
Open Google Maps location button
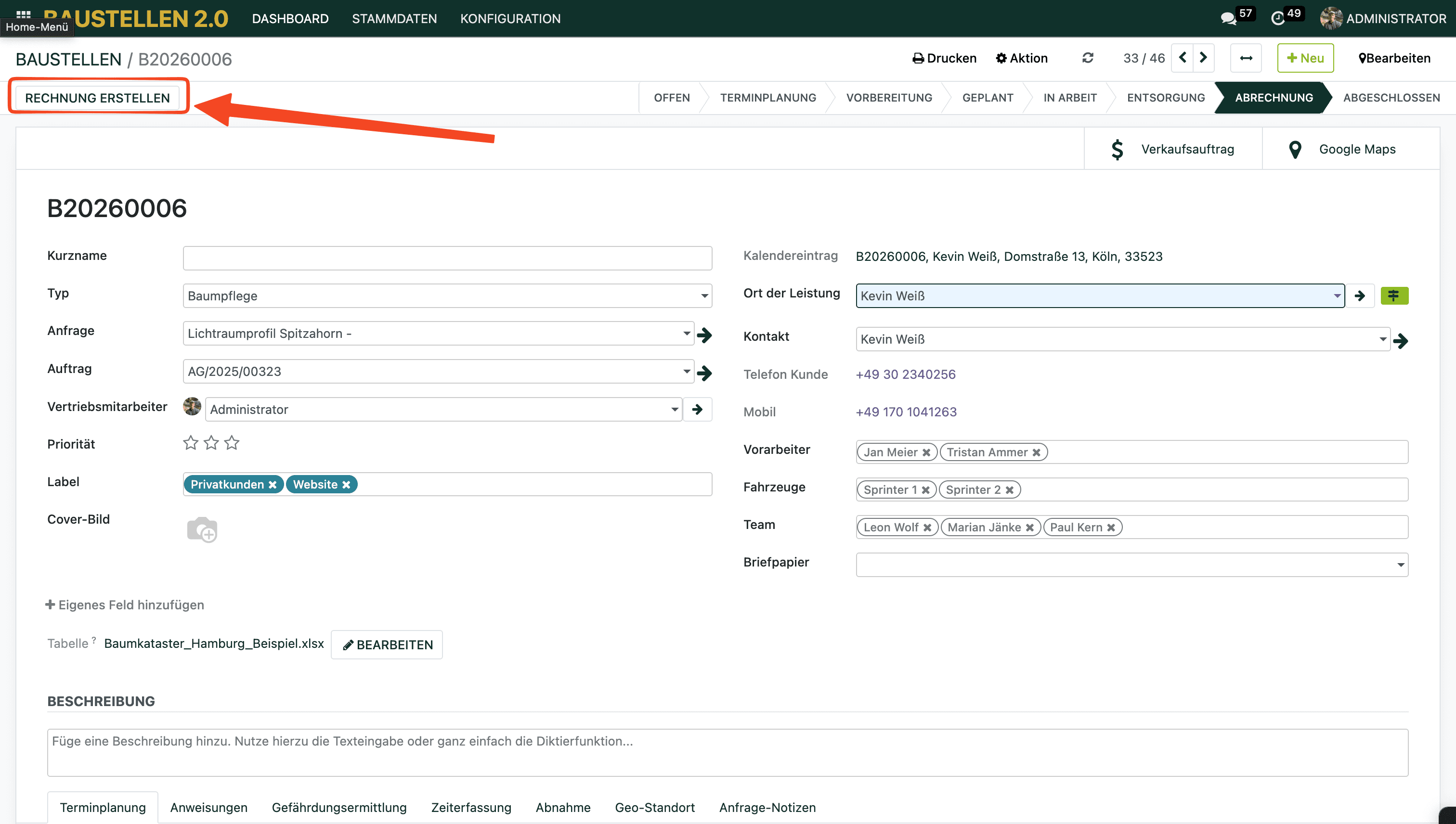tap(1351, 149)
